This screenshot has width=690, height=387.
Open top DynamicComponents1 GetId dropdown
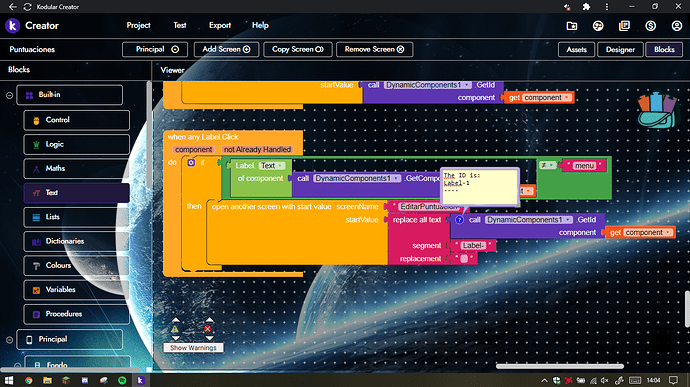tap(428, 85)
